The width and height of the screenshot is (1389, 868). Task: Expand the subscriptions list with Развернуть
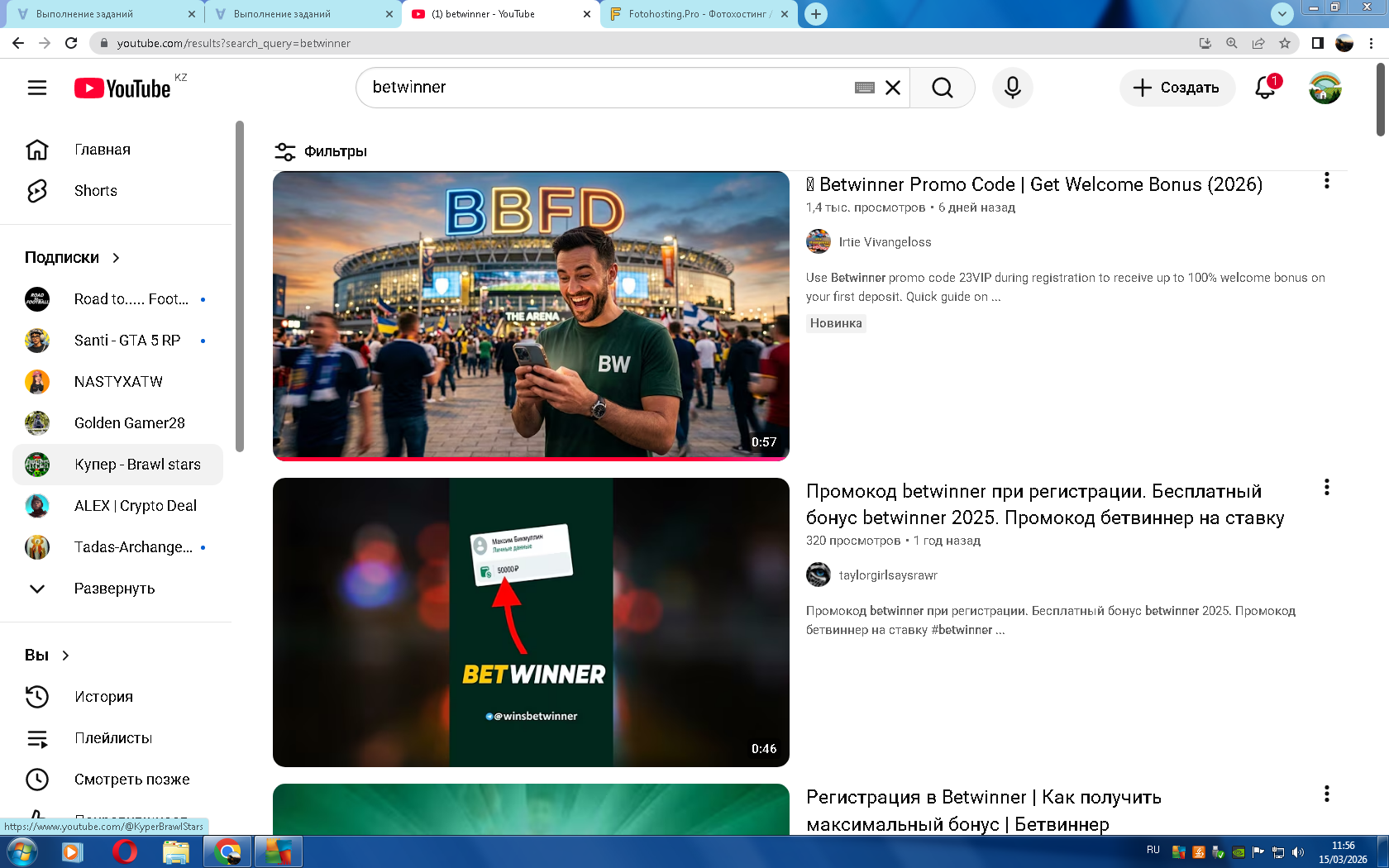[x=114, y=589]
